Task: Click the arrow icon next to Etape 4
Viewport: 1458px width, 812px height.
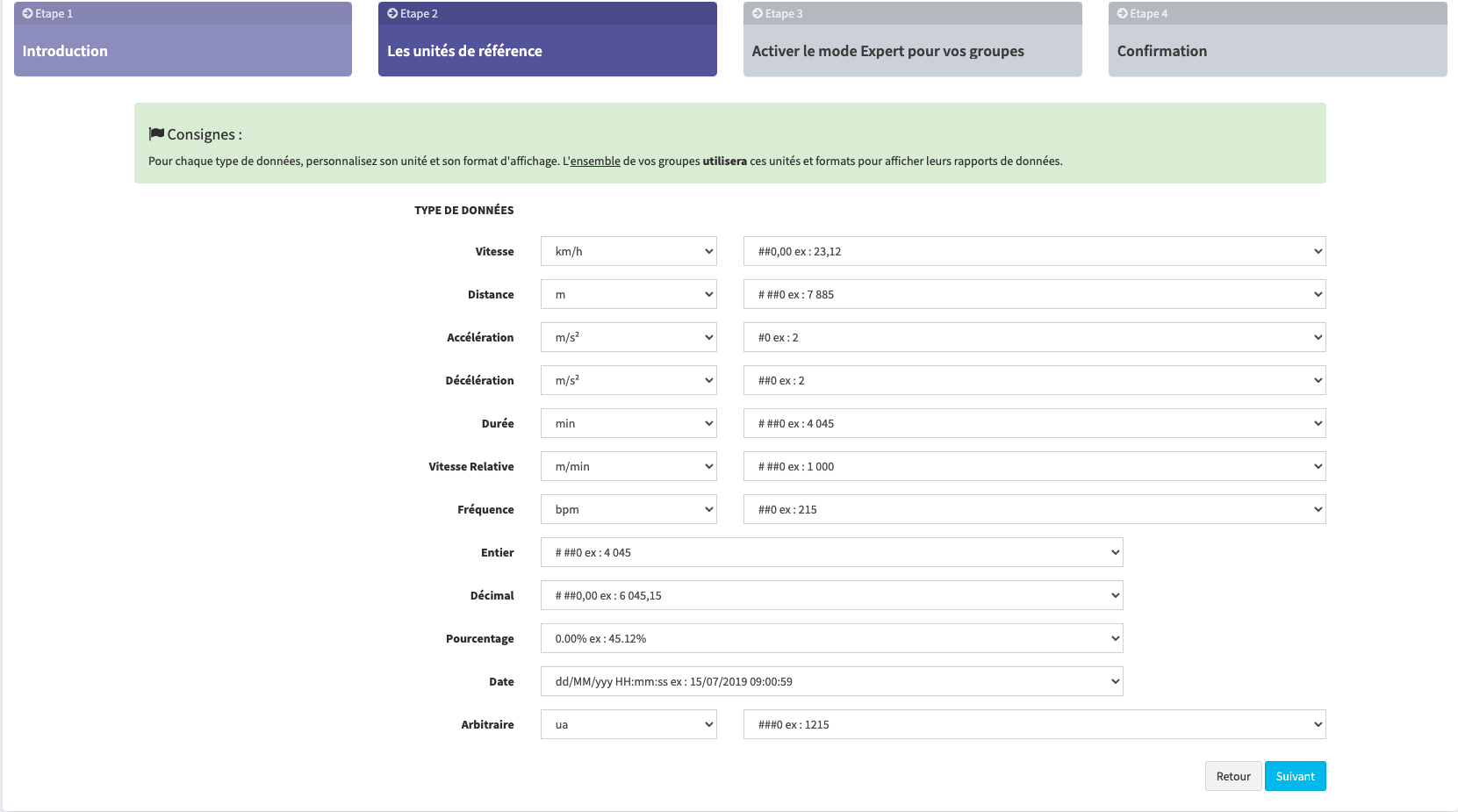Action: (x=1123, y=13)
